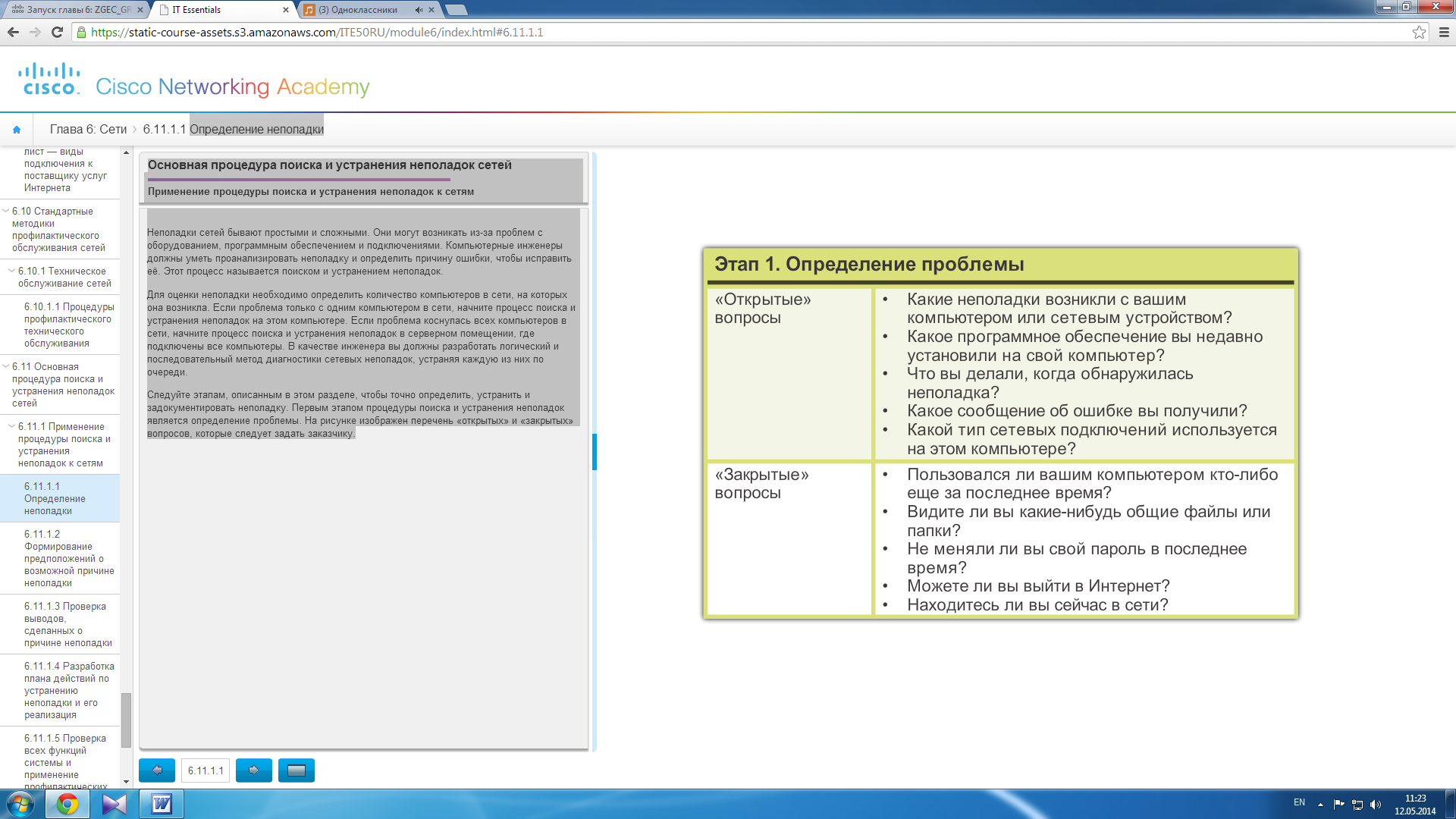
Task: Click heading Основная процедура поиска и устранения
Action: (x=330, y=165)
